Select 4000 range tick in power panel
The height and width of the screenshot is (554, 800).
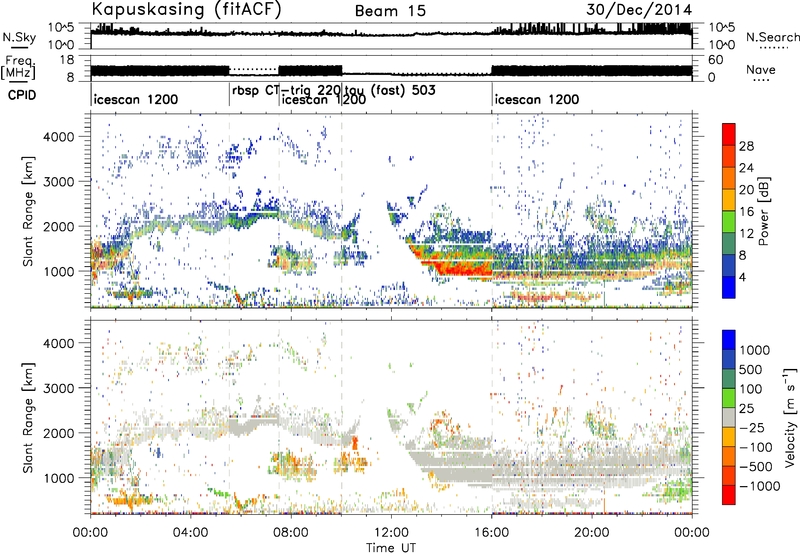pyautogui.click(x=58, y=137)
